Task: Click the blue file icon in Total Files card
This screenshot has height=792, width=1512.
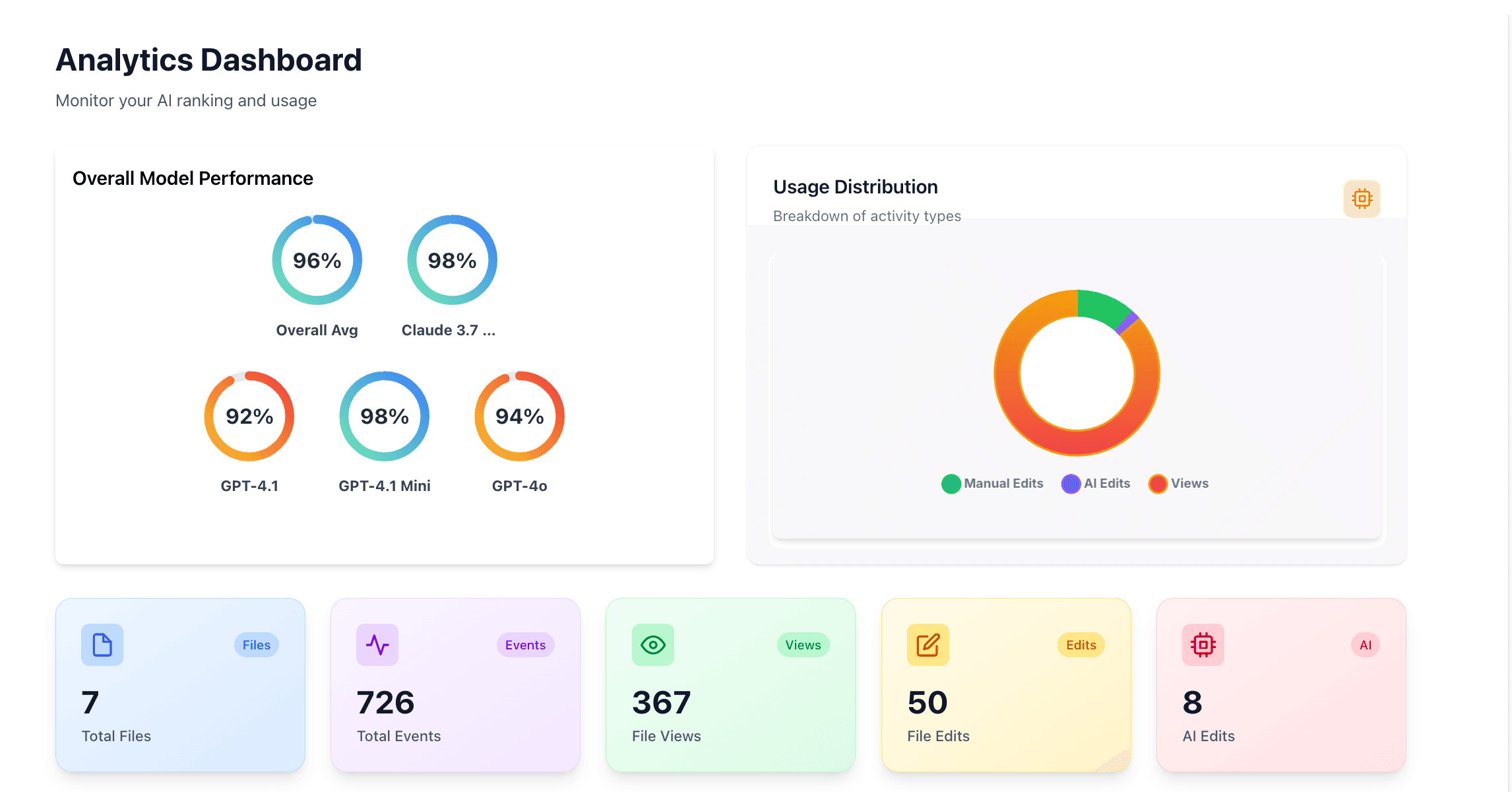Action: point(102,645)
